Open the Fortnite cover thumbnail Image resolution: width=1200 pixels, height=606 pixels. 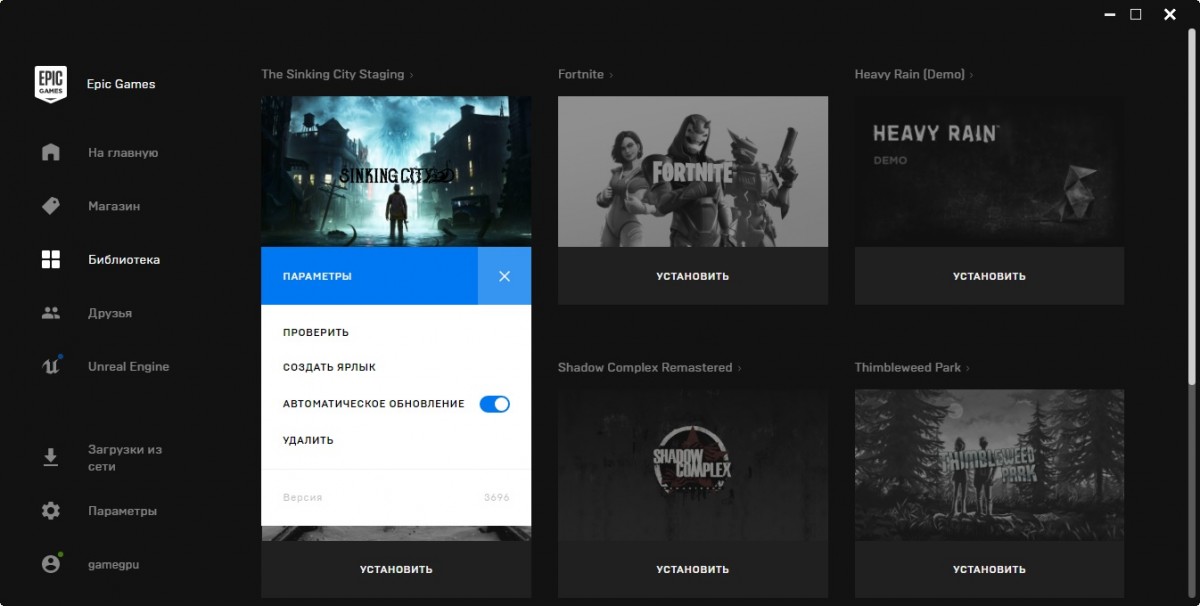coord(693,171)
